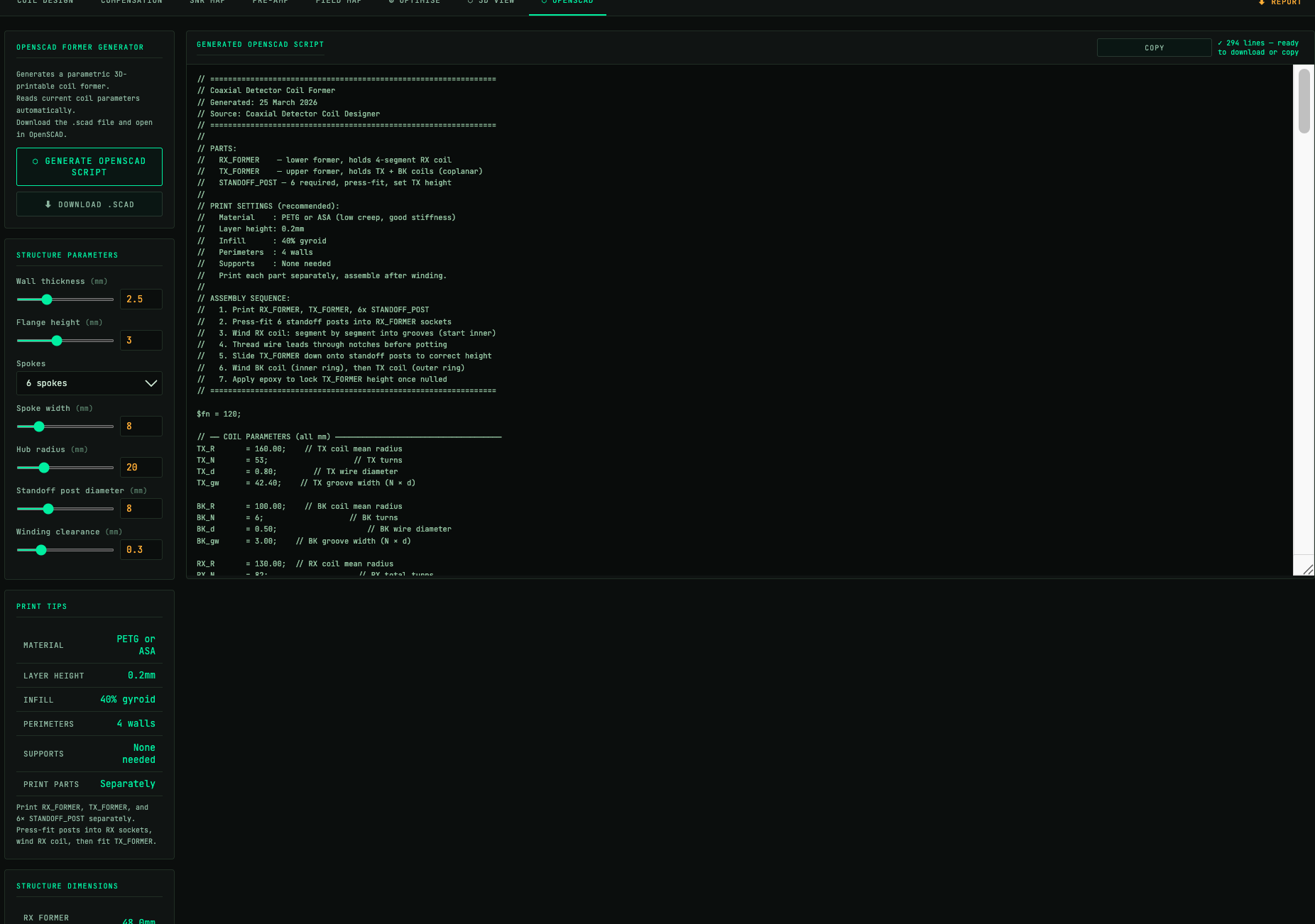Click the 'None needed' supports value
The width and height of the screenshot is (1315, 924).
point(138,754)
